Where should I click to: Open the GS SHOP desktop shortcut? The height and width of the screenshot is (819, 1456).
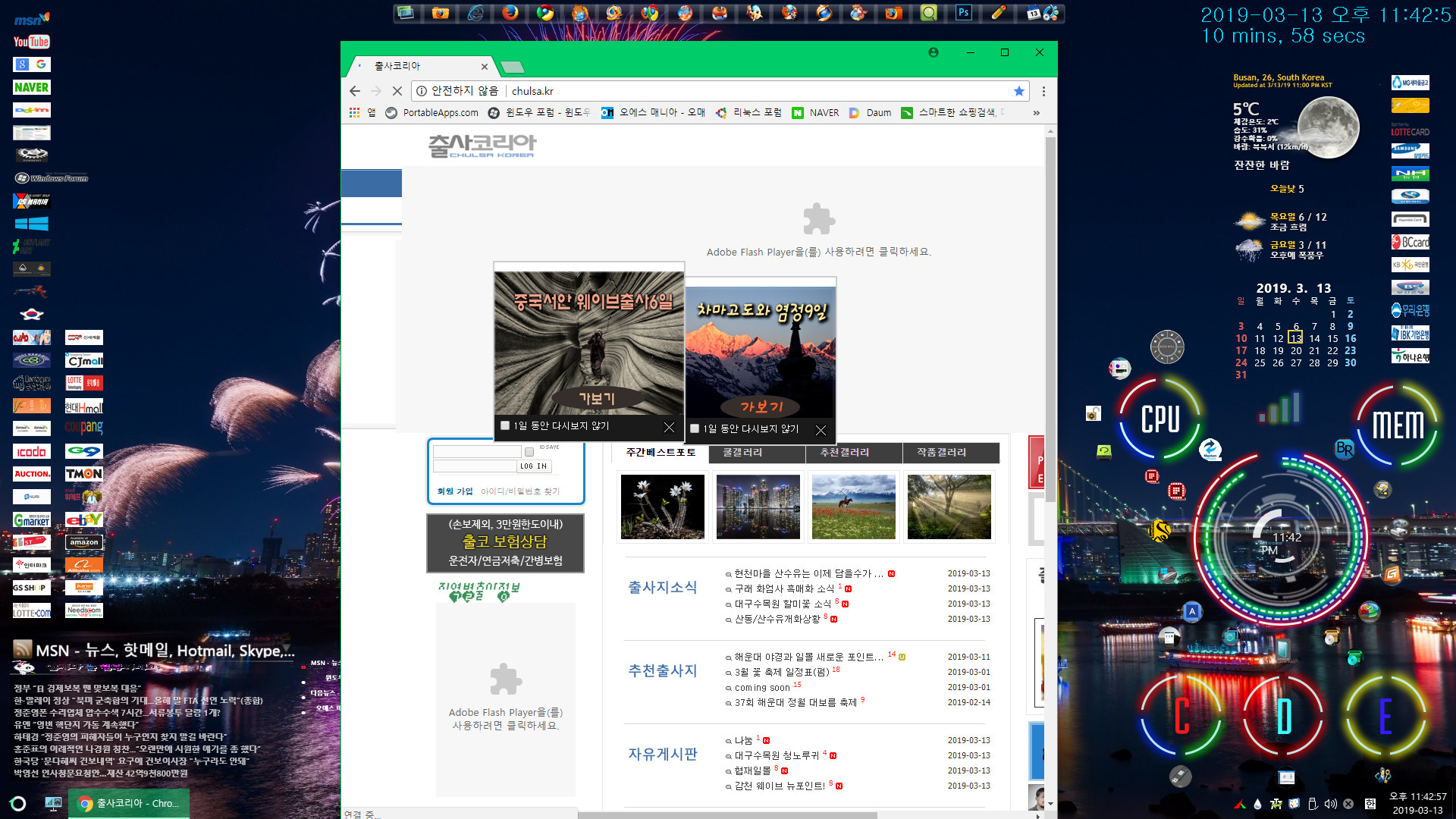pos(31,588)
